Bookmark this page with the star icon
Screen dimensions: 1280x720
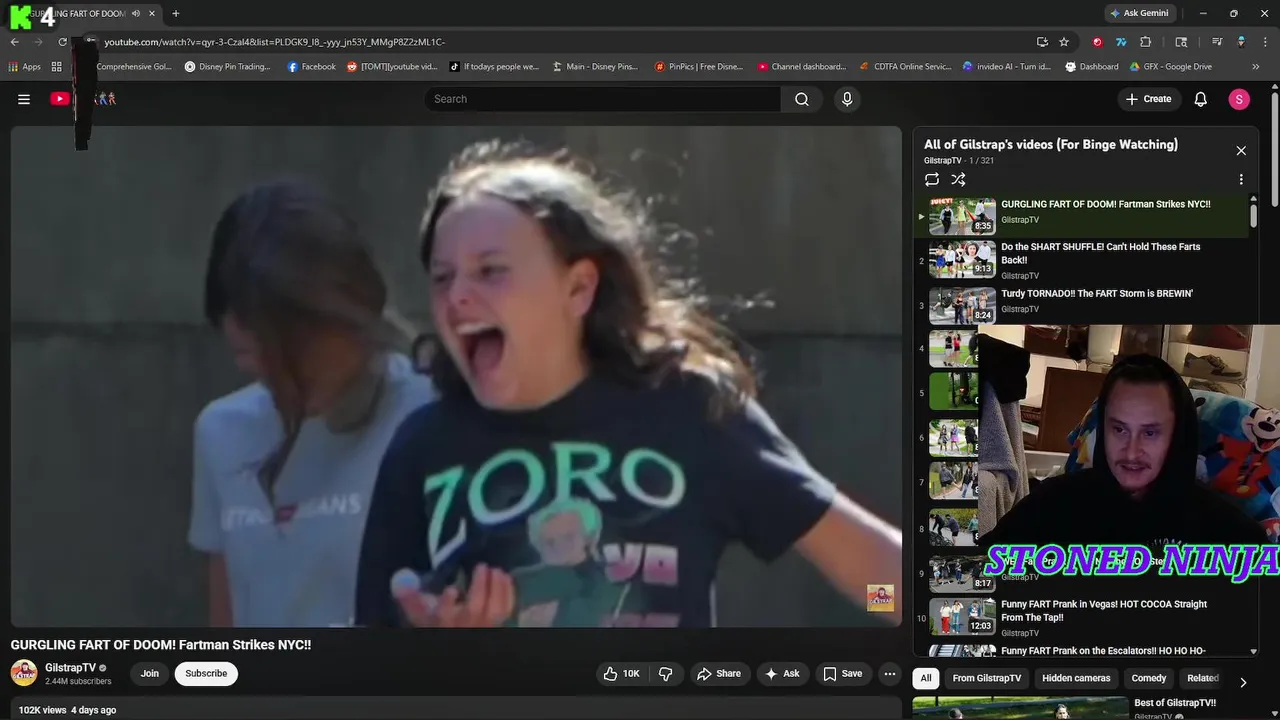coord(1064,42)
